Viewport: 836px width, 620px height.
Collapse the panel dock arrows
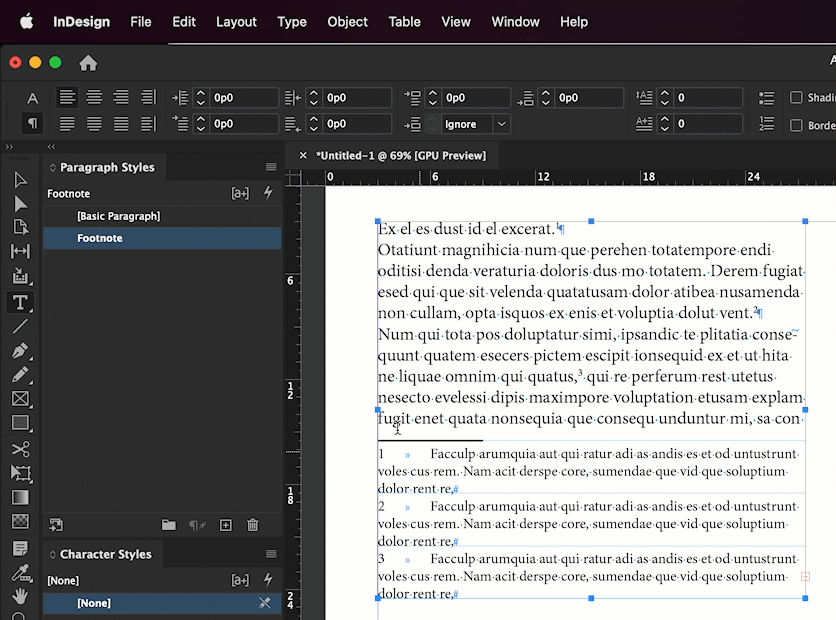[51, 147]
